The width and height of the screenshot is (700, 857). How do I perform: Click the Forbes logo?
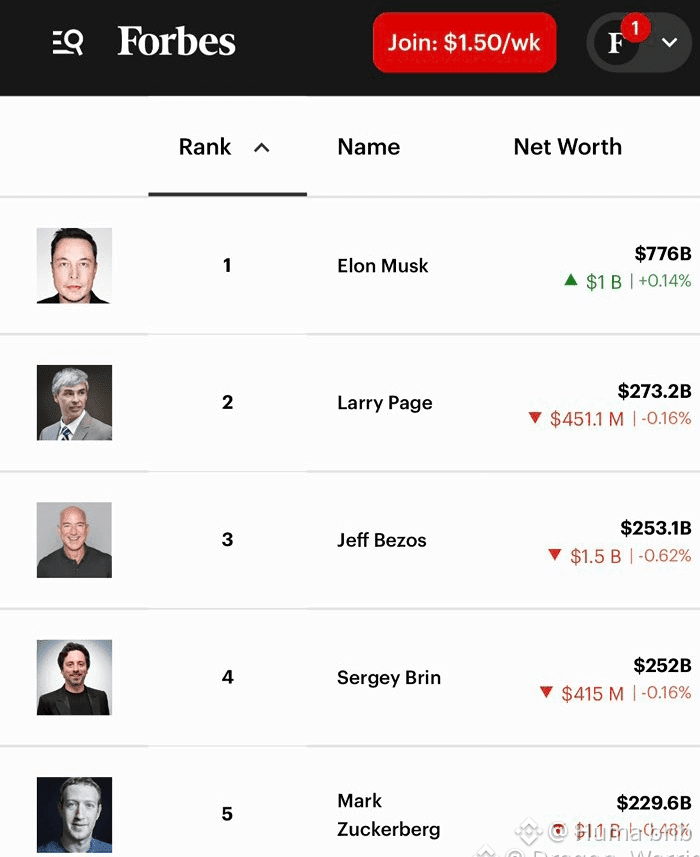177,42
